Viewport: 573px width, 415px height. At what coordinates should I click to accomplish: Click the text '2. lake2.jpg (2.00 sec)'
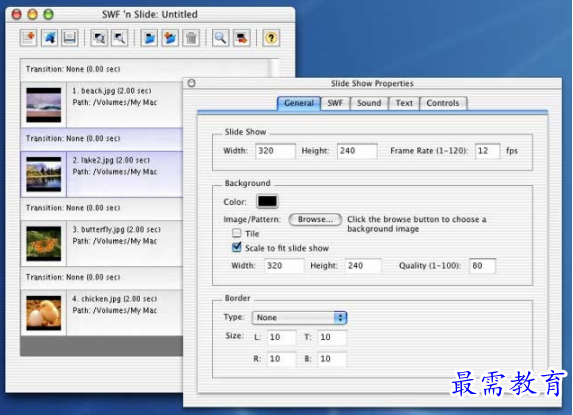point(111,160)
